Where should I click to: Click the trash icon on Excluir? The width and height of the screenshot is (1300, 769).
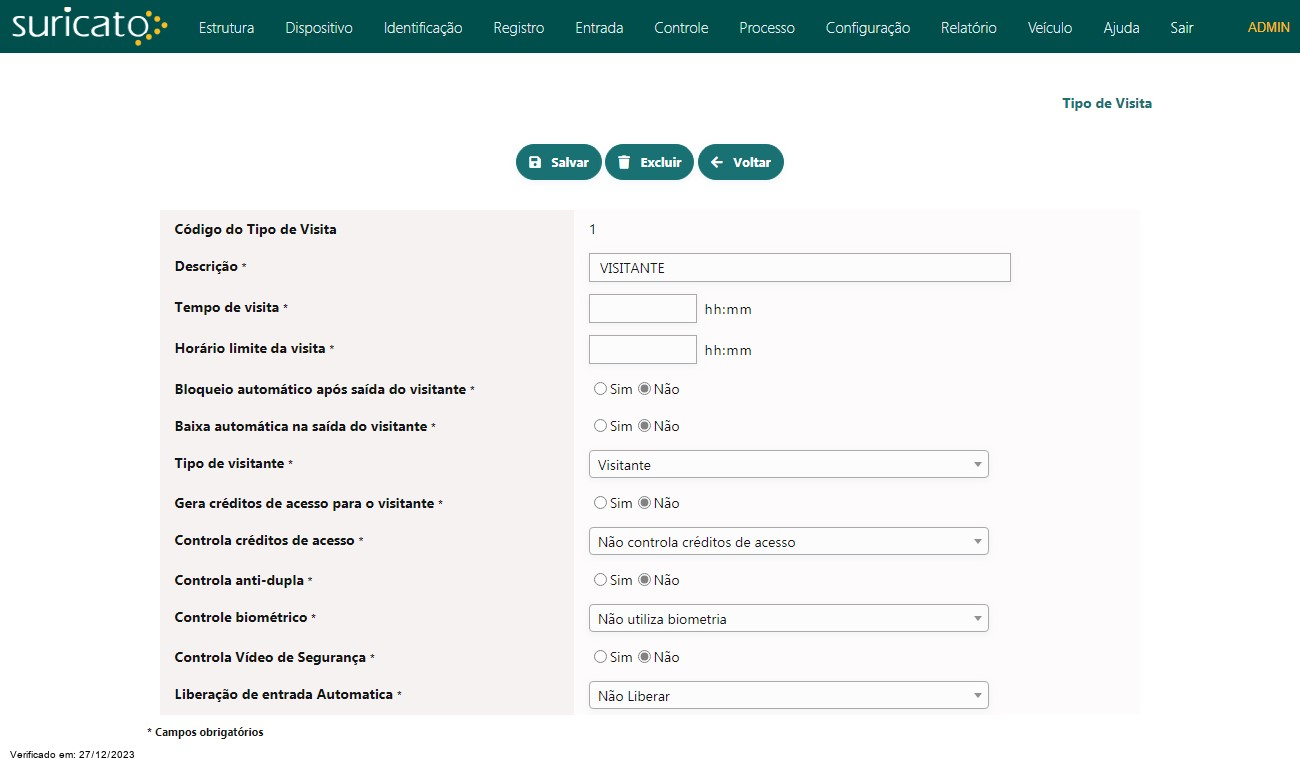[624, 162]
